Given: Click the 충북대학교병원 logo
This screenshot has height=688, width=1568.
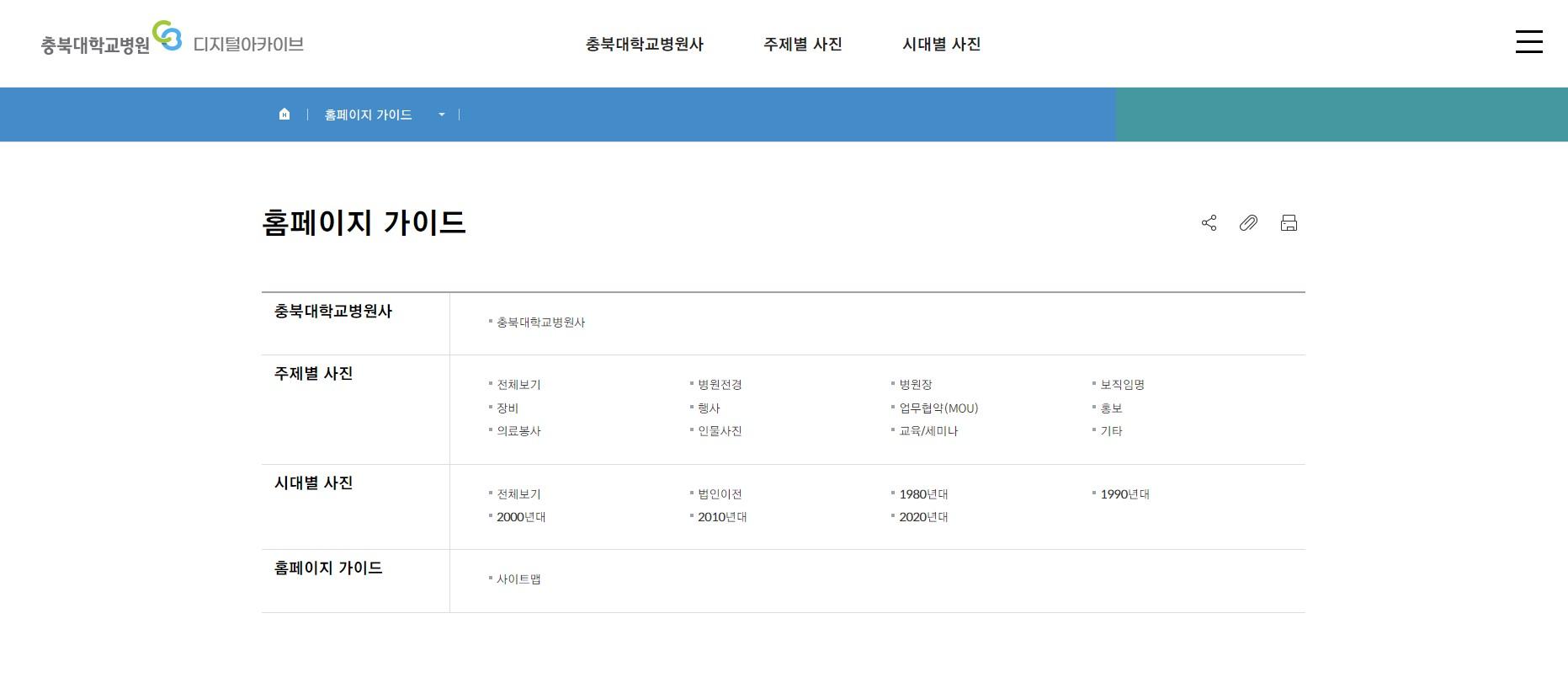Looking at the screenshot, I should [x=109, y=41].
